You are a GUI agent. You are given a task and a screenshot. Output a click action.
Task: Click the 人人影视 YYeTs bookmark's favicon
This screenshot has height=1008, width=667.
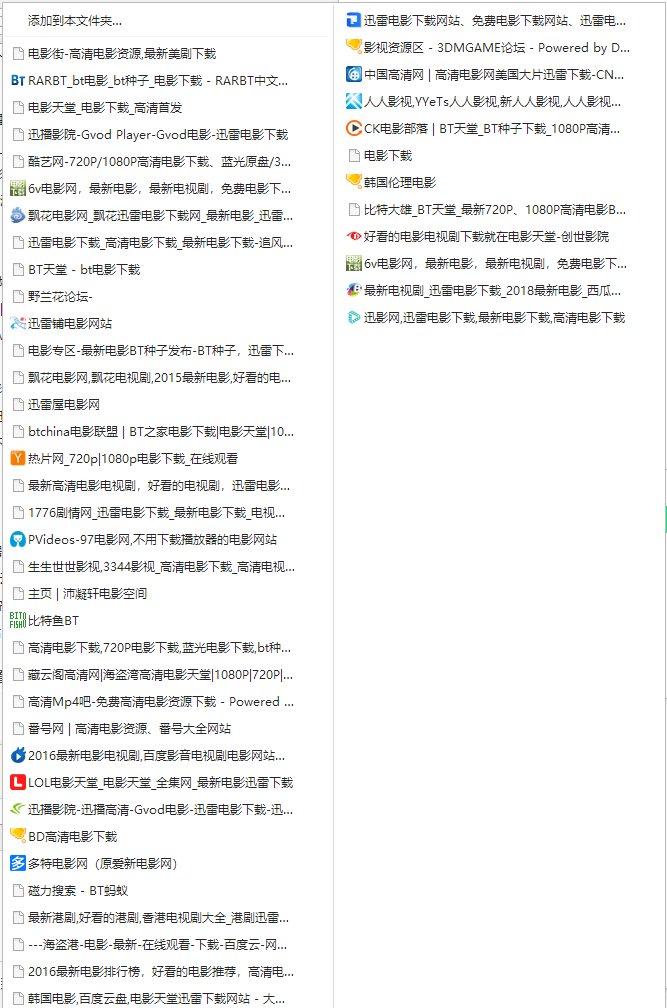353,102
